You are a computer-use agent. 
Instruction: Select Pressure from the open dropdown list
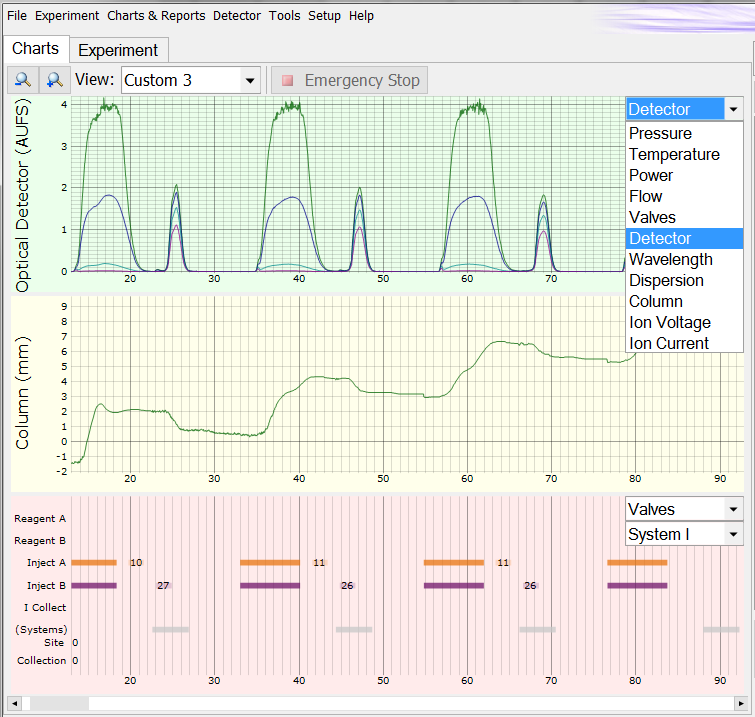click(x=660, y=133)
